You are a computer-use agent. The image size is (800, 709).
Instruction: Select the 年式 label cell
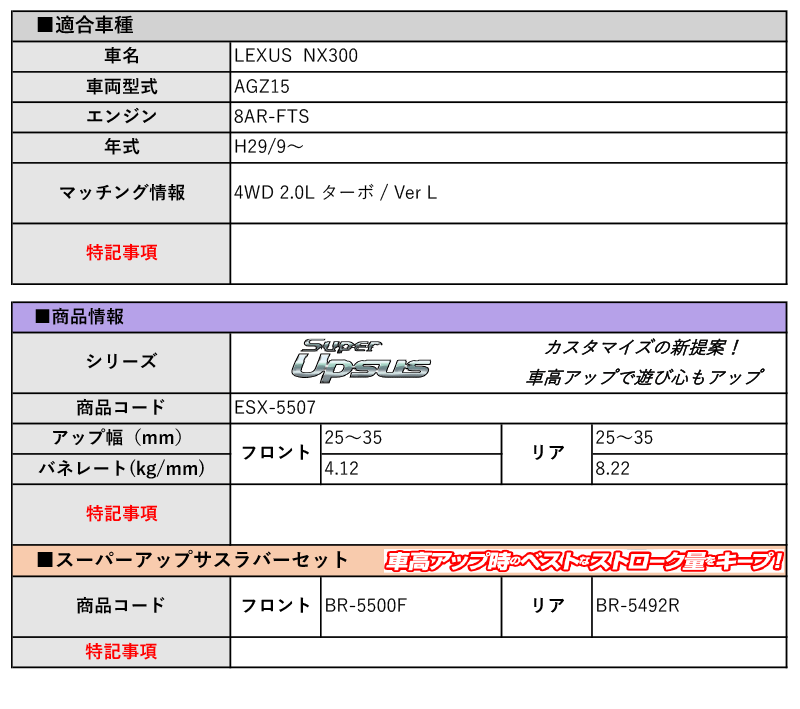point(121,147)
